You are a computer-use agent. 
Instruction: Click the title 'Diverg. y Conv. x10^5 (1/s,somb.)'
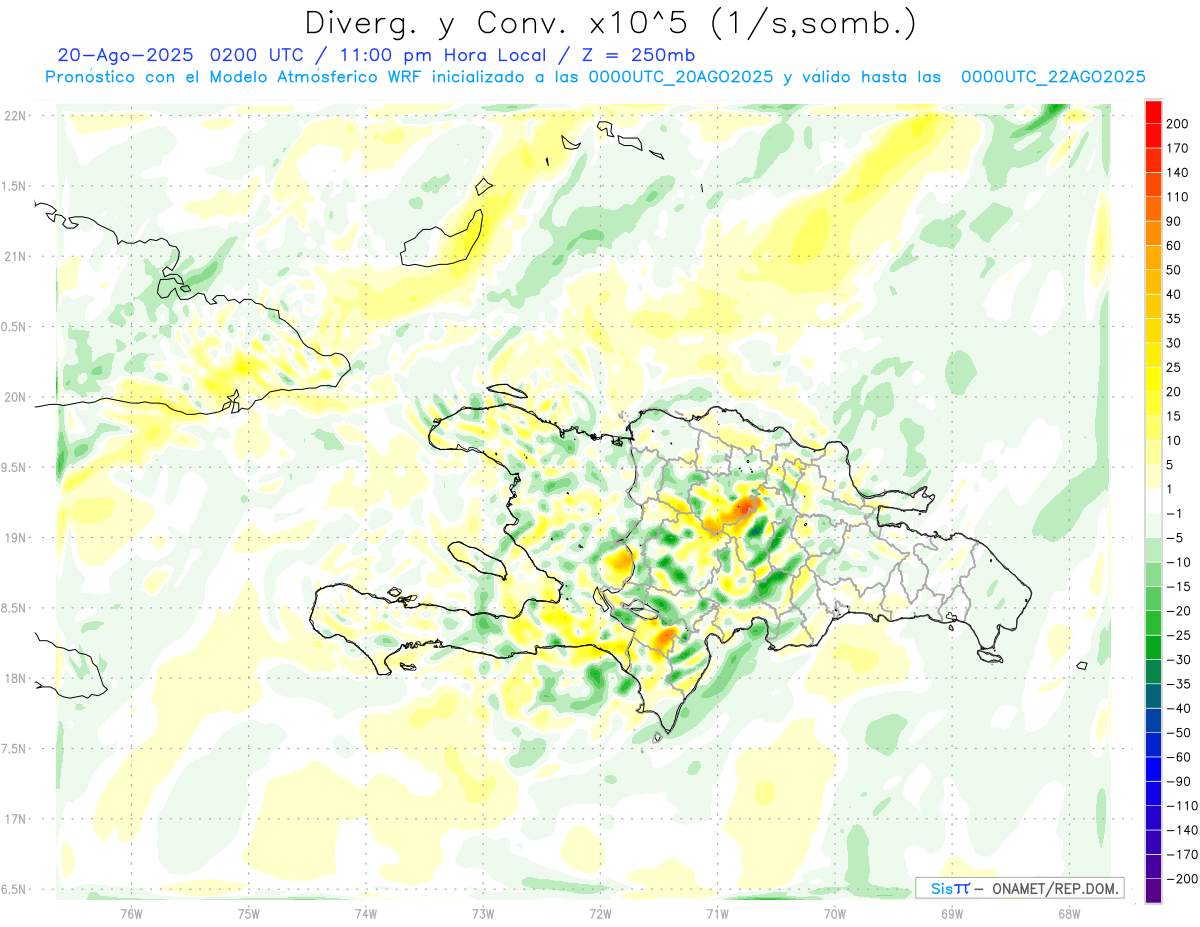(x=609, y=23)
